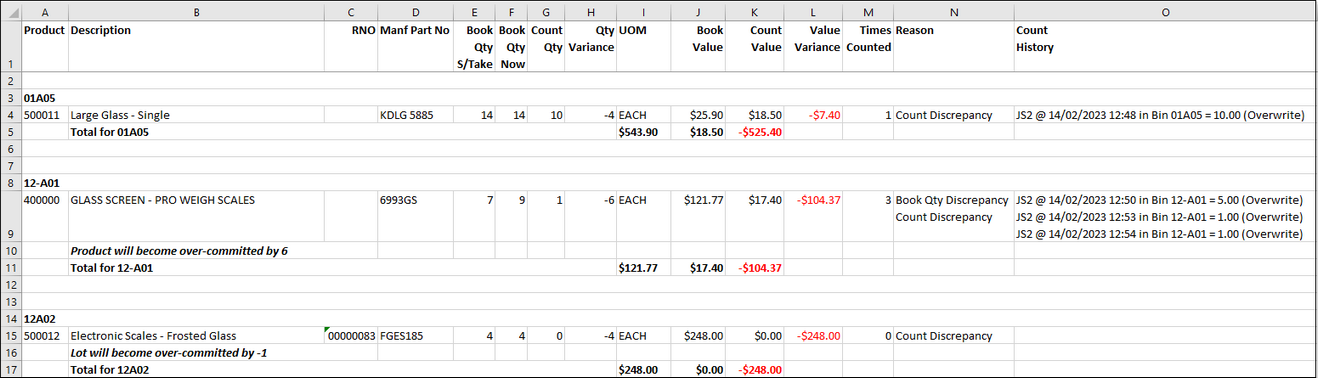Image resolution: width=1318 pixels, height=378 pixels.
Task: Select row 4 header
Action: click(x=11, y=115)
